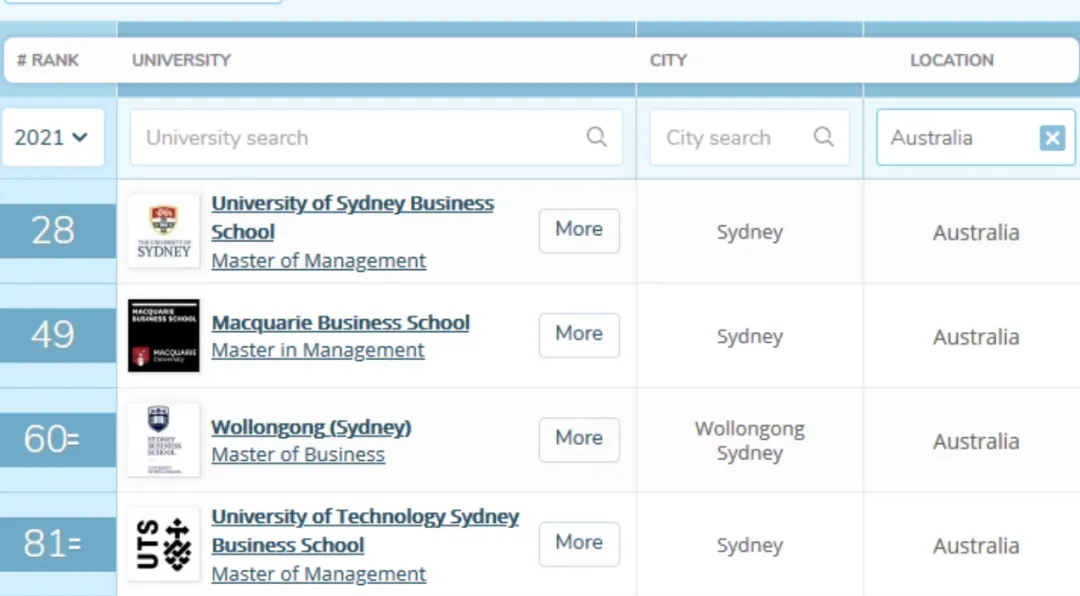This screenshot has height=596, width=1080.
Task: Click the university search magnifier icon
Action: pyautogui.click(x=596, y=136)
